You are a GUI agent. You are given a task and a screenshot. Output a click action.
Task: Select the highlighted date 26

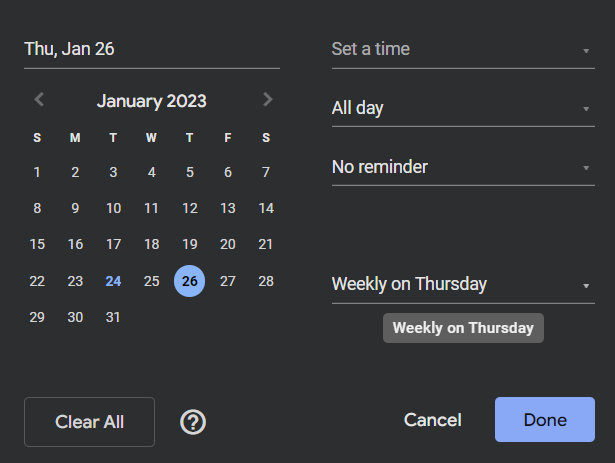click(189, 281)
